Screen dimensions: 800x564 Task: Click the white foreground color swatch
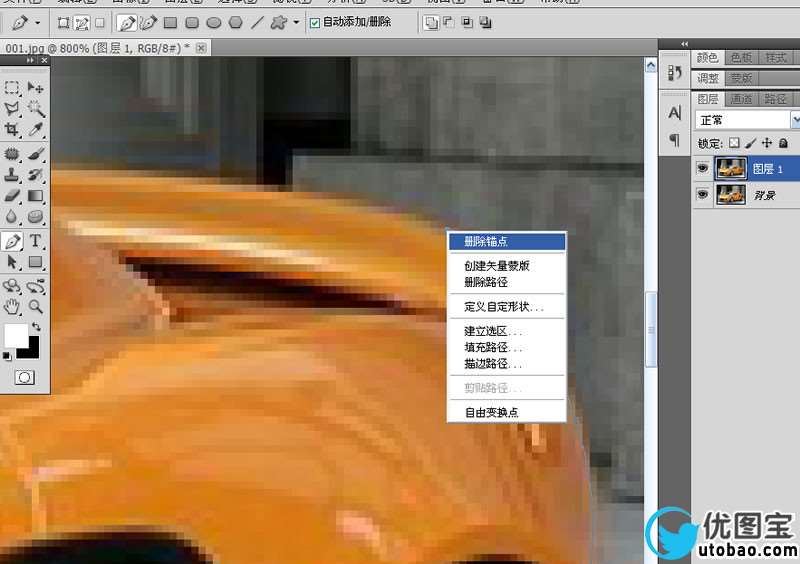pyautogui.click(x=14, y=334)
